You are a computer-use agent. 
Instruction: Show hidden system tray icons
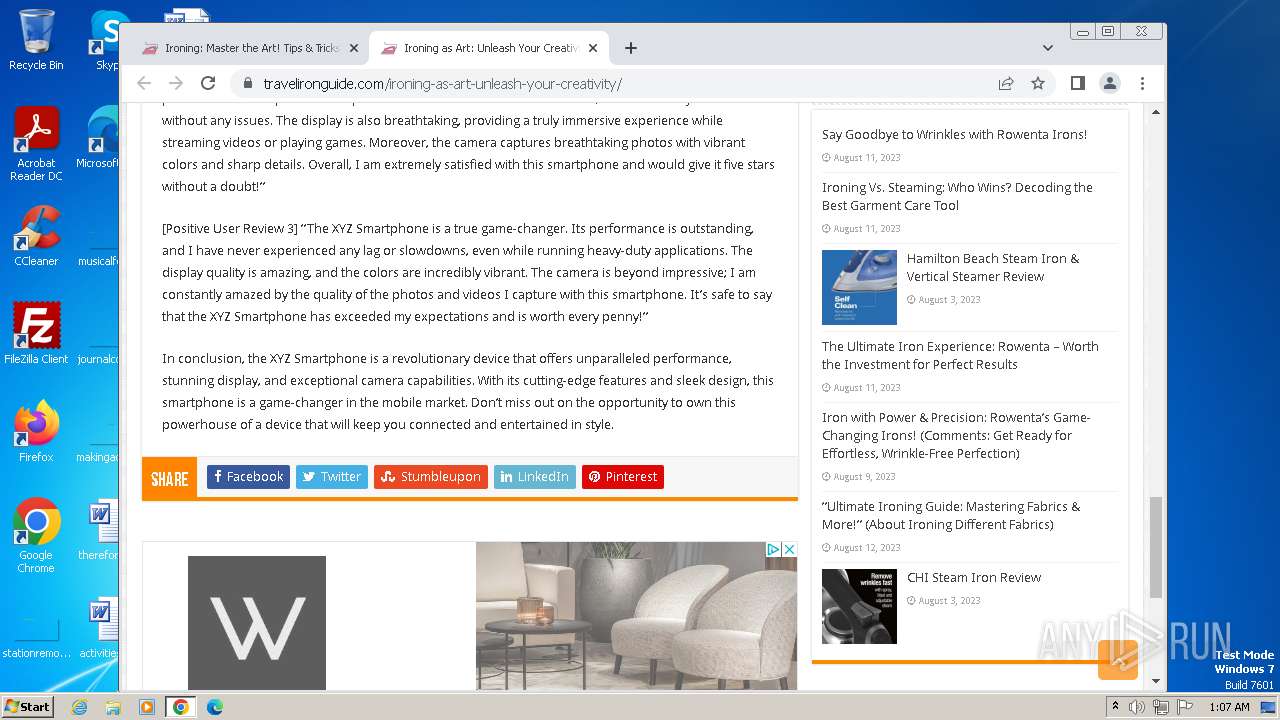1115,706
